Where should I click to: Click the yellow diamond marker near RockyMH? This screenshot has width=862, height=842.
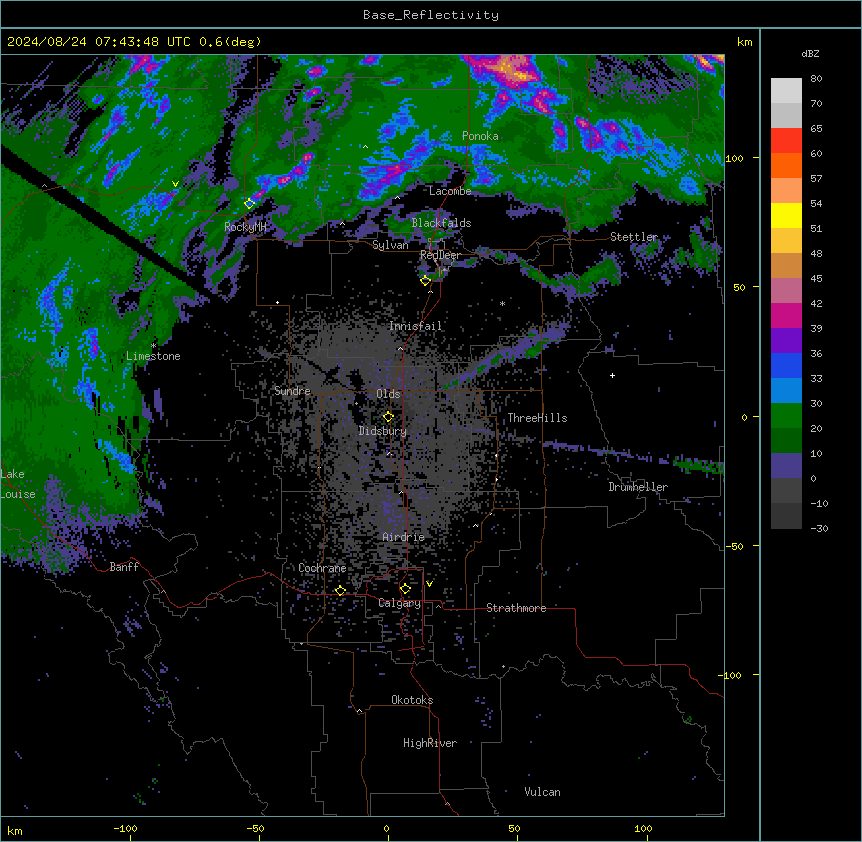click(x=250, y=203)
